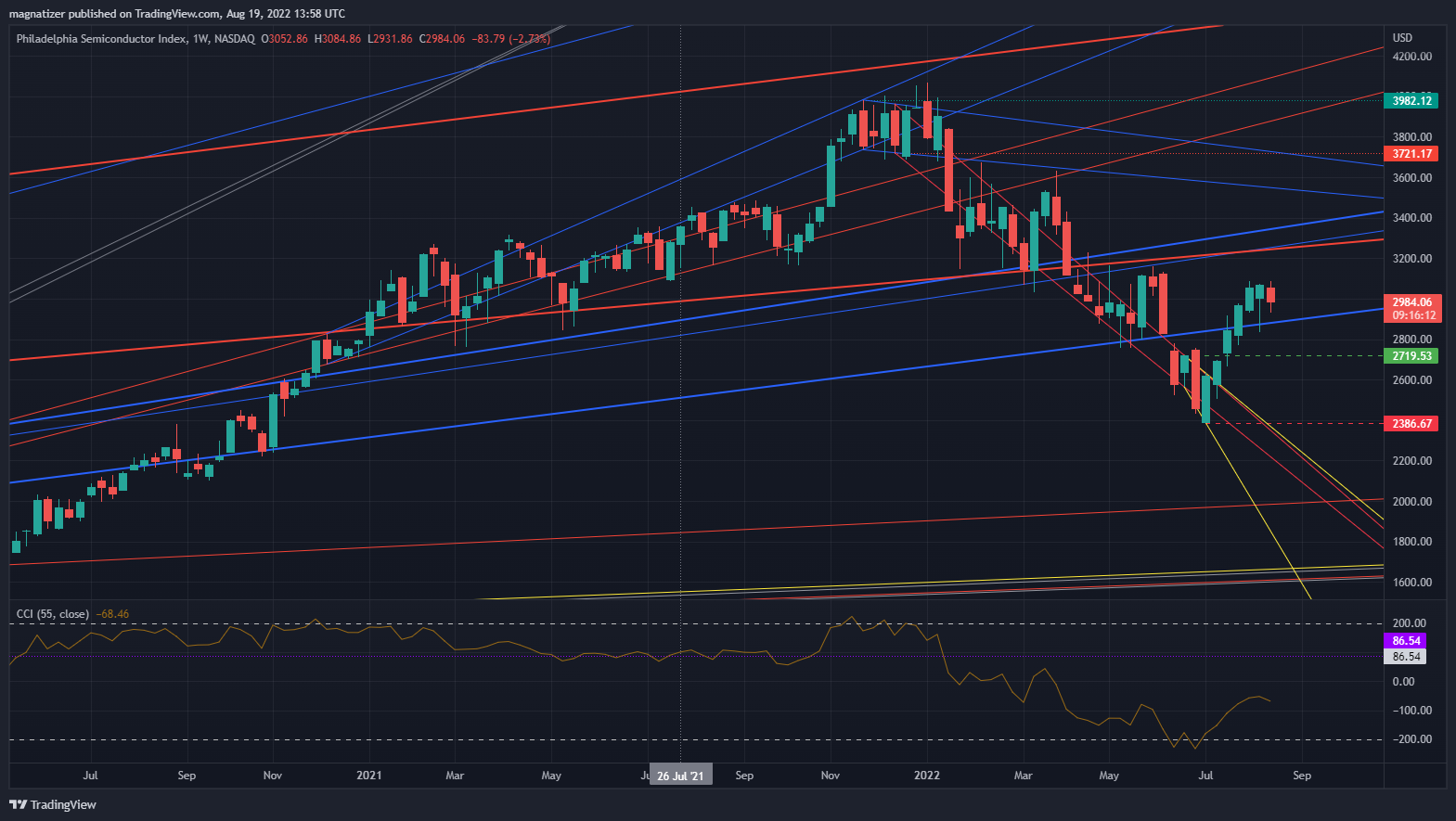The height and width of the screenshot is (821, 1456).
Task: Click the purple 86.54 CCI label
Action: tap(1406, 641)
